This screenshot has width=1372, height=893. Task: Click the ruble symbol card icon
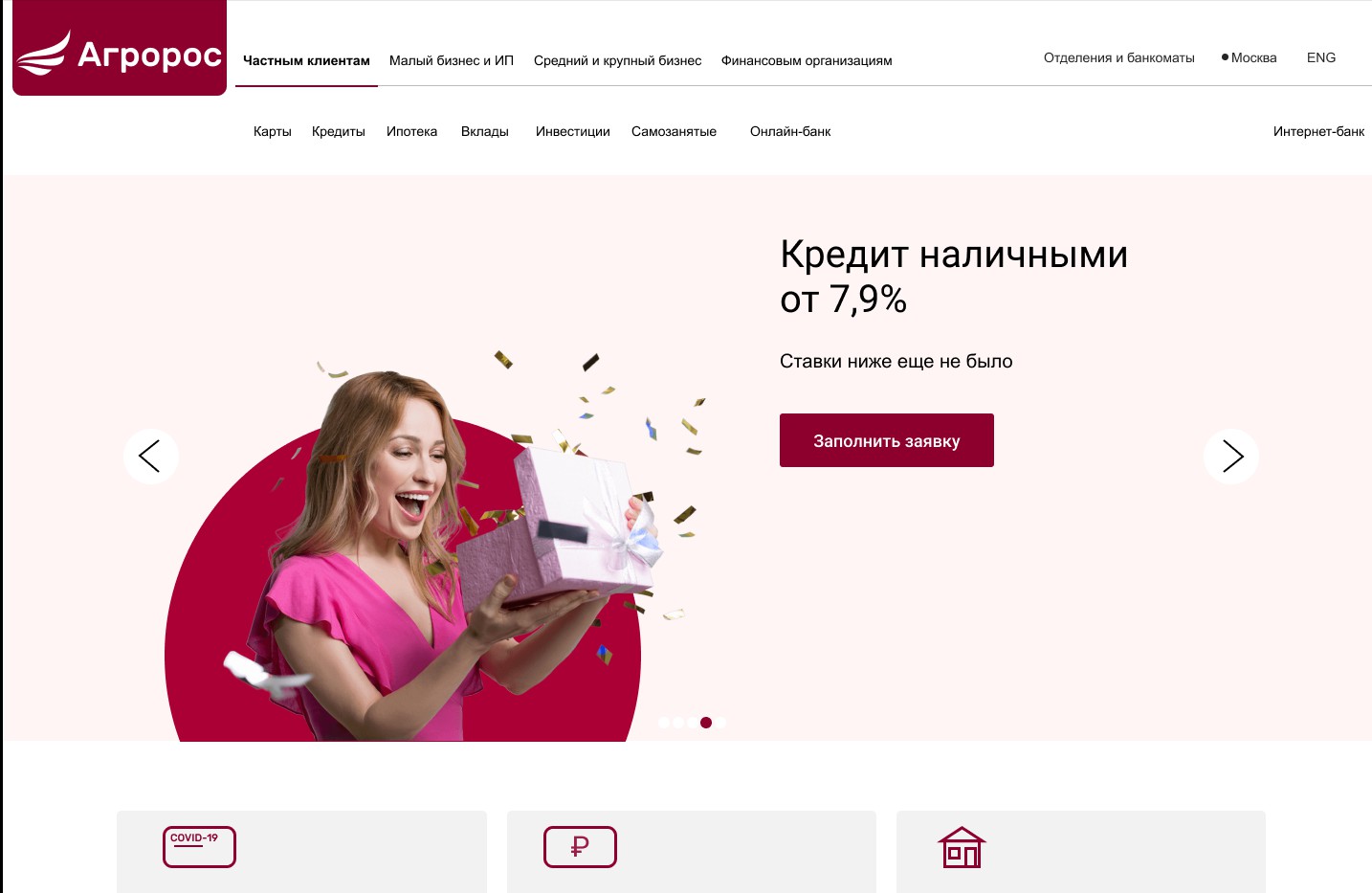[580, 847]
